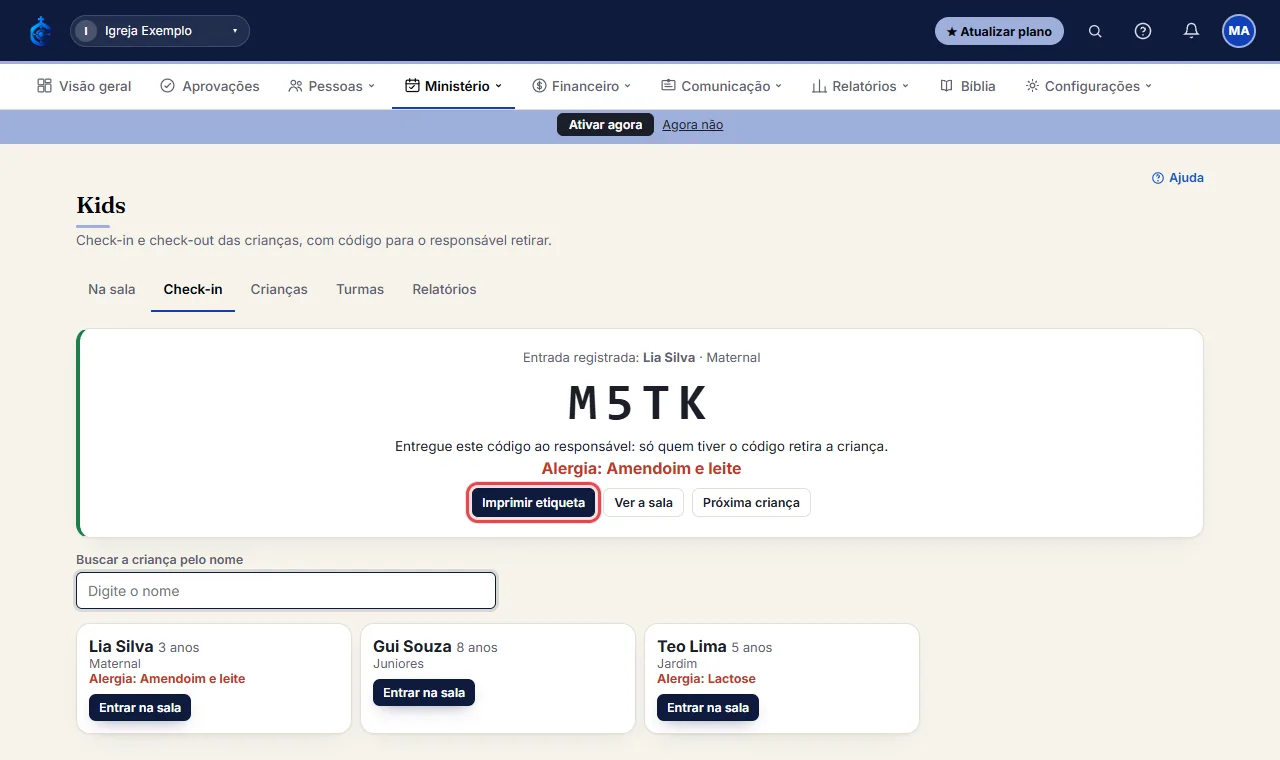The height and width of the screenshot is (760, 1280).
Task: Expand the Ministério menu
Action: point(453,86)
